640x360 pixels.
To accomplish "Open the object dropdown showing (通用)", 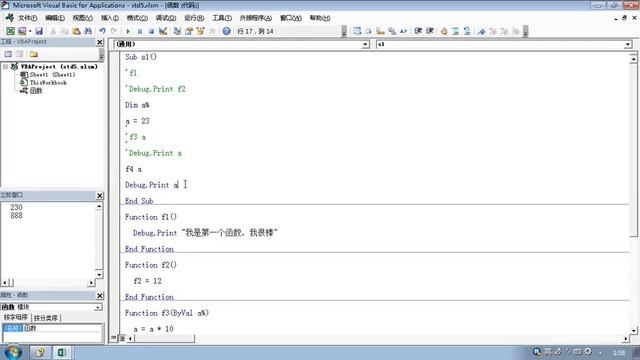I will tap(365, 44).
